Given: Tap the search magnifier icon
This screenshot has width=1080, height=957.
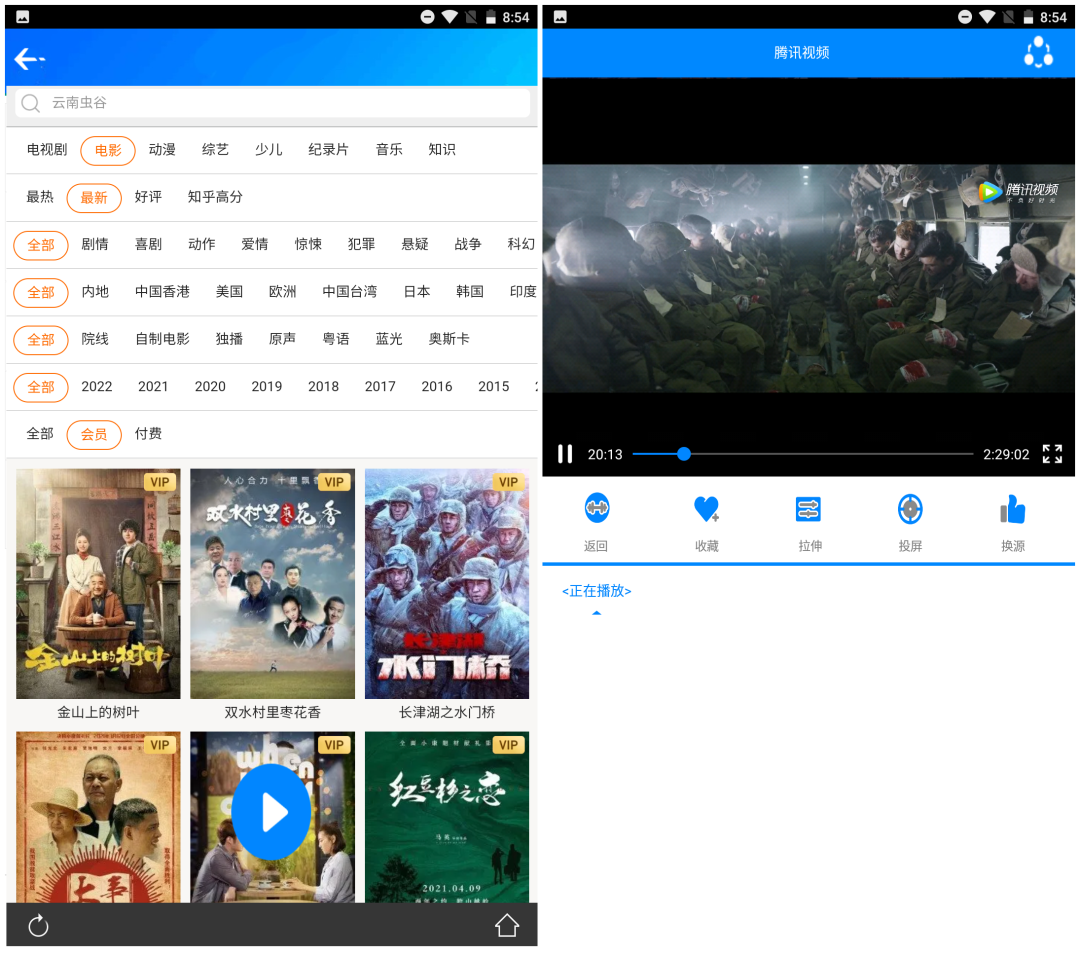Looking at the screenshot, I should pos(30,103).
